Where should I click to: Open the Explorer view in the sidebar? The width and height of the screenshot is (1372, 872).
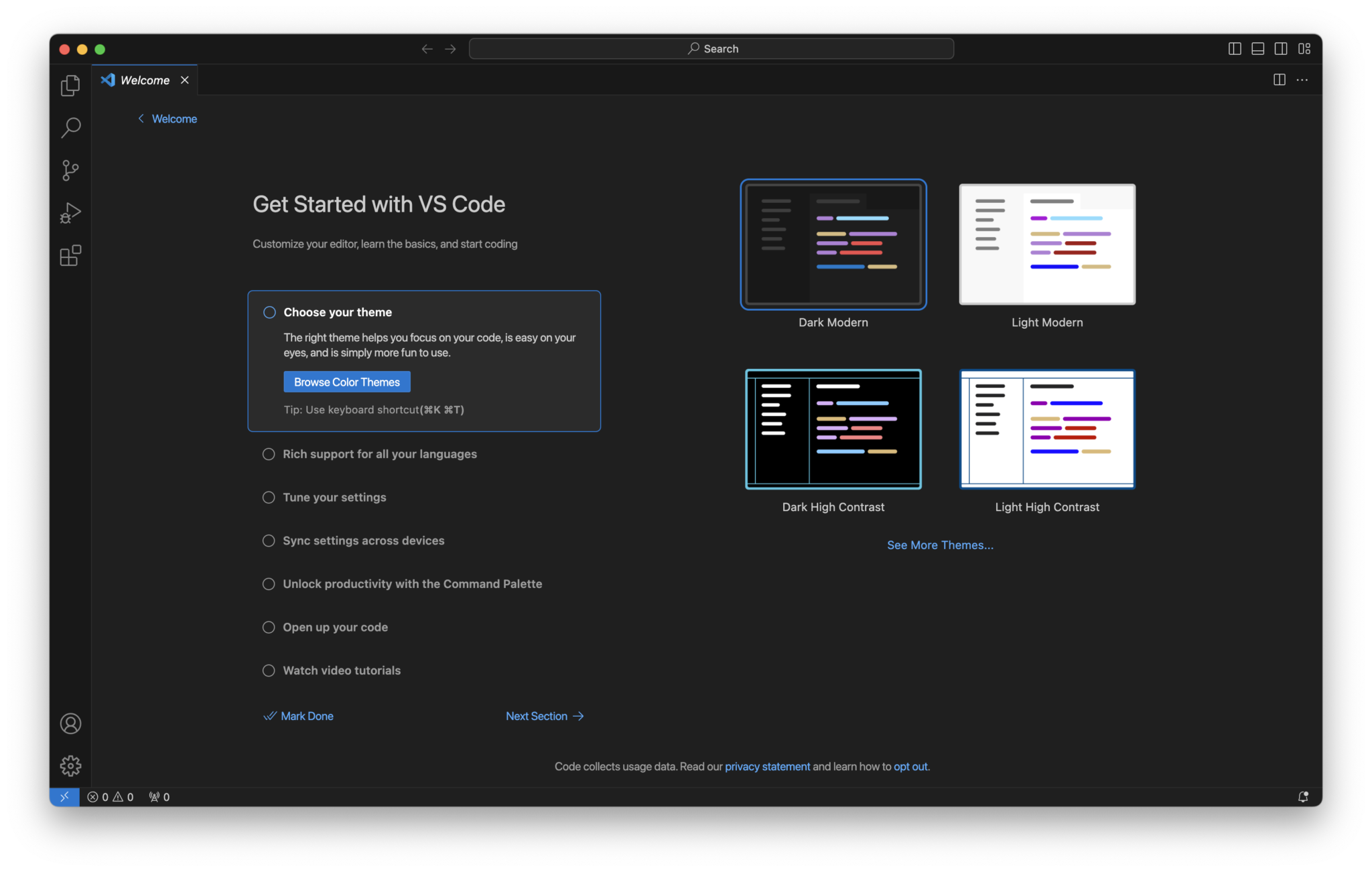[x=70, y=85]
